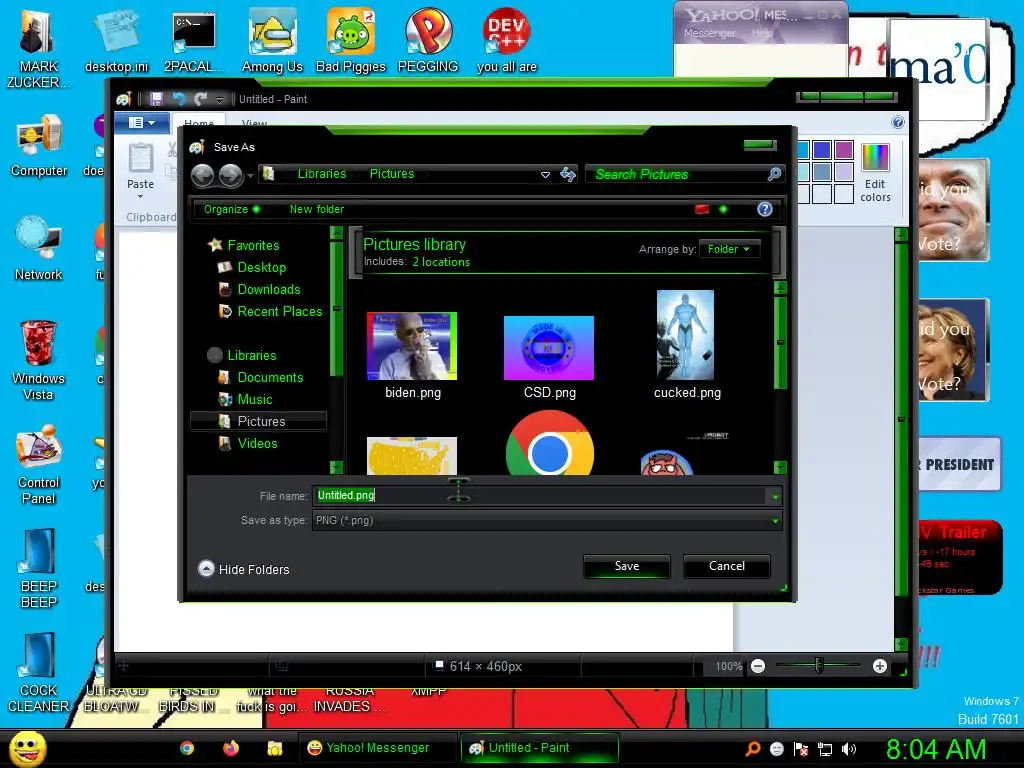Click Hide Folders toggle button
The image size is (1024, 768).
pos(244,569)
